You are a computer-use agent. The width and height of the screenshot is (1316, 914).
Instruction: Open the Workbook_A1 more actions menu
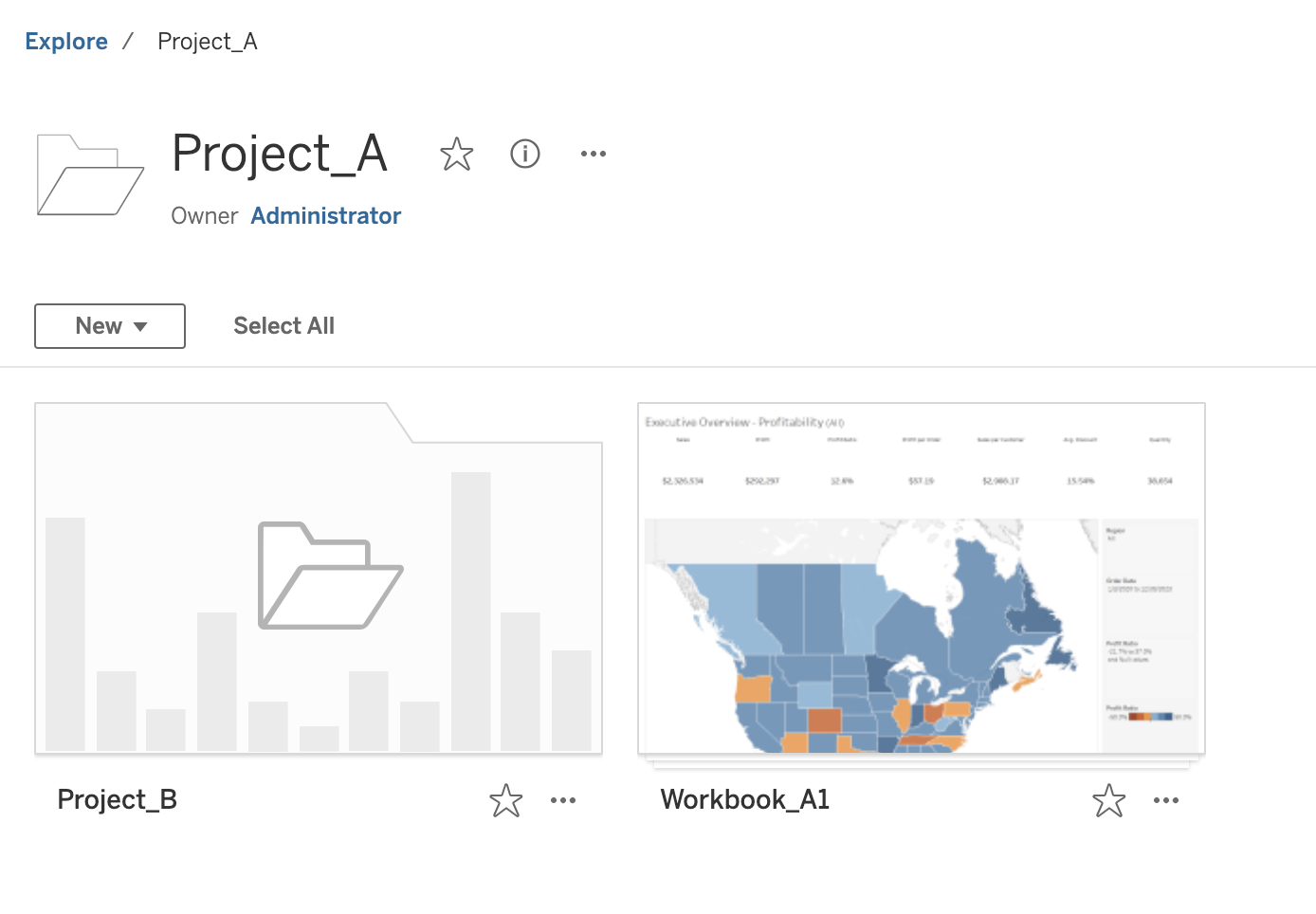1166,800
